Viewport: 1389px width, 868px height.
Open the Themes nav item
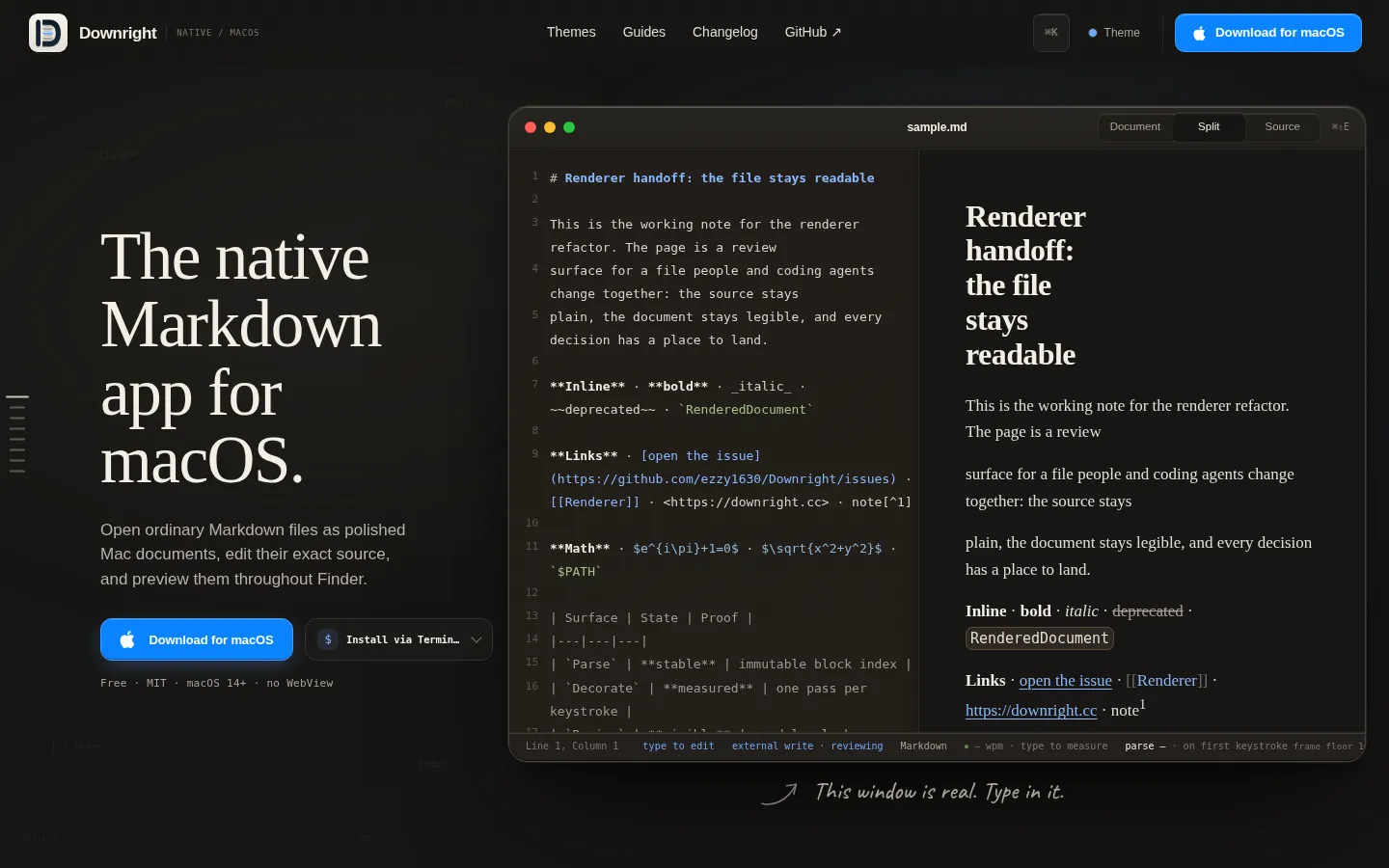click(x=571, y=32)
